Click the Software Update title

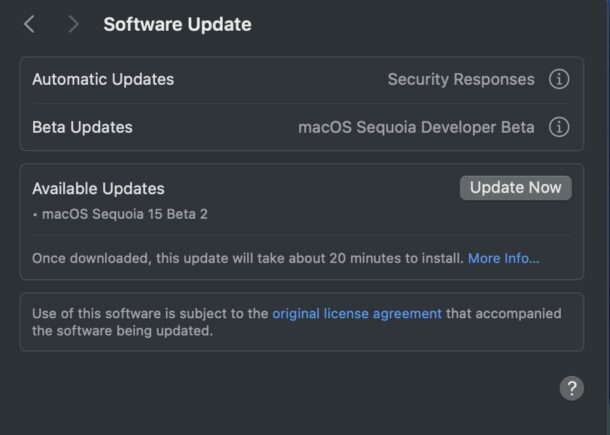[177, 24]
